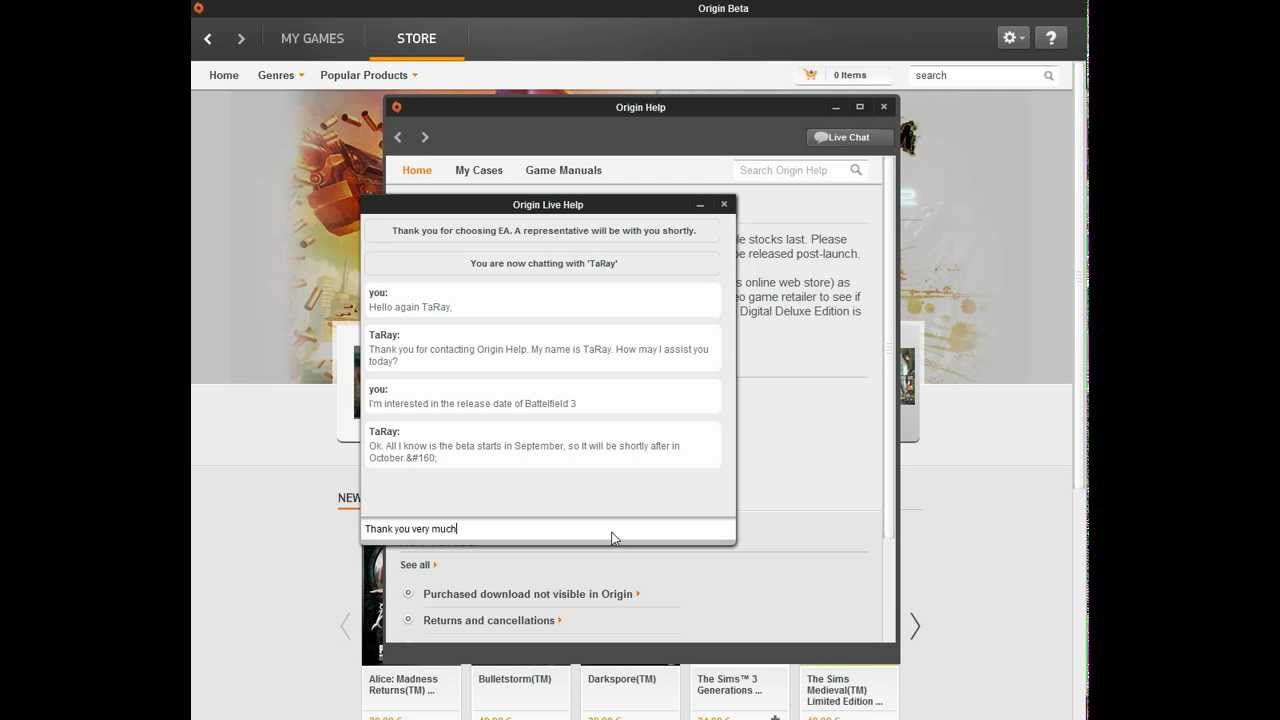Click message 'I'm interested in the release date'

[x=542, y=397]
